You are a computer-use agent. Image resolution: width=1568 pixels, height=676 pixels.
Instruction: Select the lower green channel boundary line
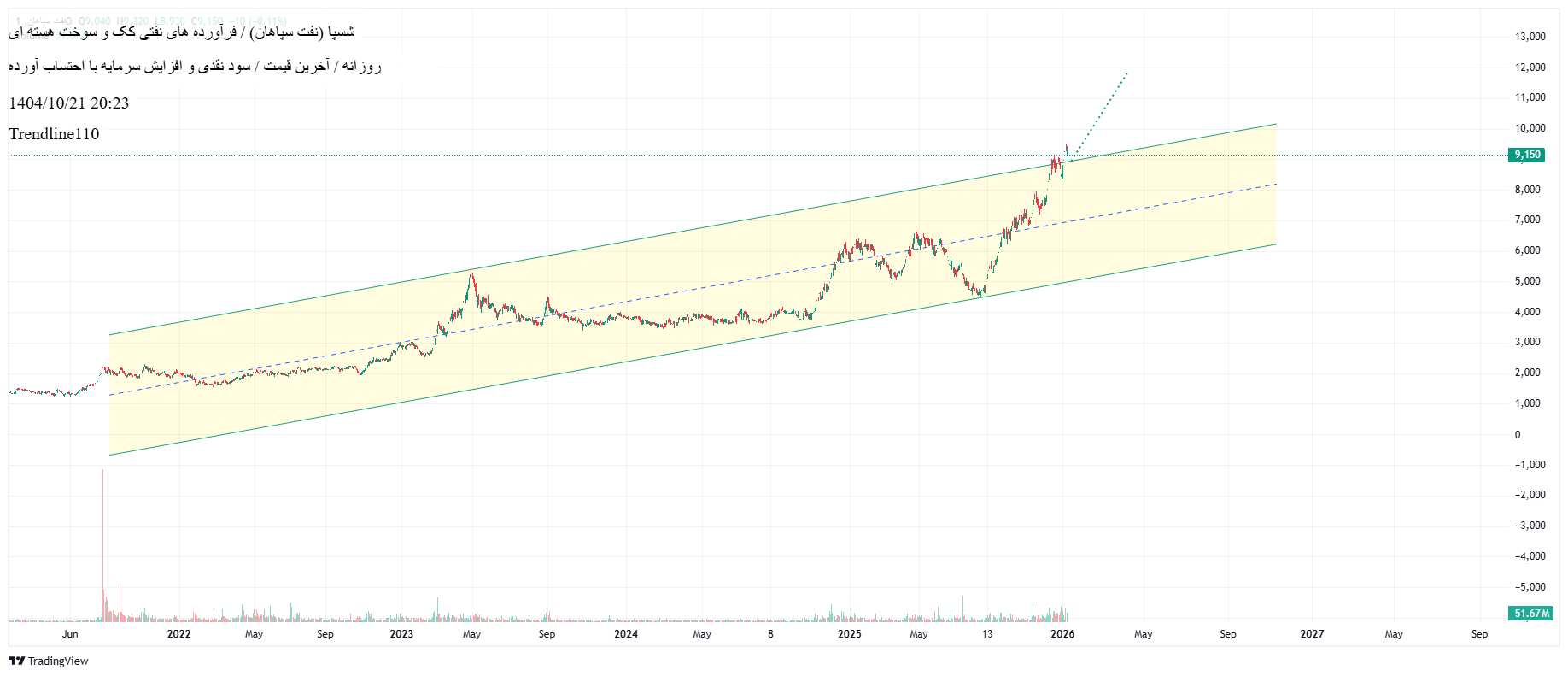click(x=683, y=351)
